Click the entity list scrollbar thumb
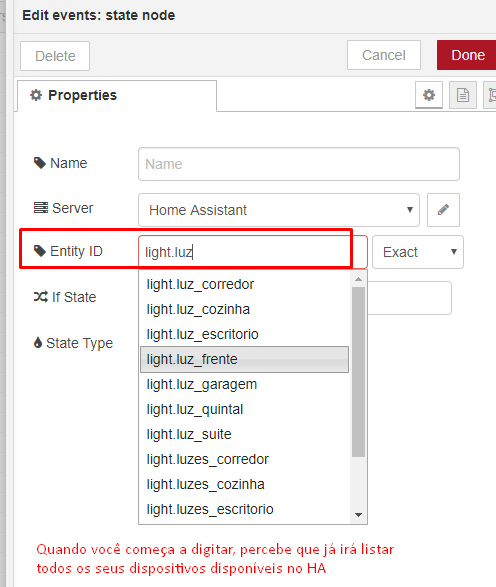The width and height of the screenshot is (496, 587). click(358, 372)
